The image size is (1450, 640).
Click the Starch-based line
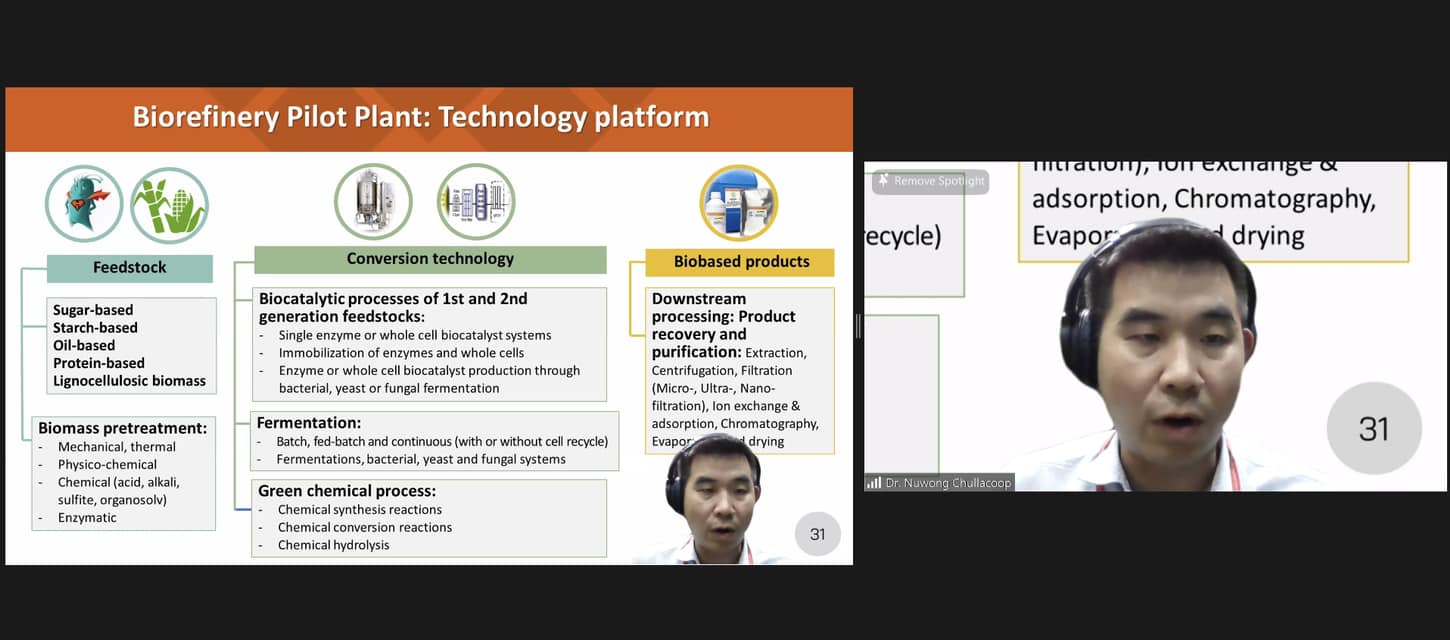[x=95, y=328]
